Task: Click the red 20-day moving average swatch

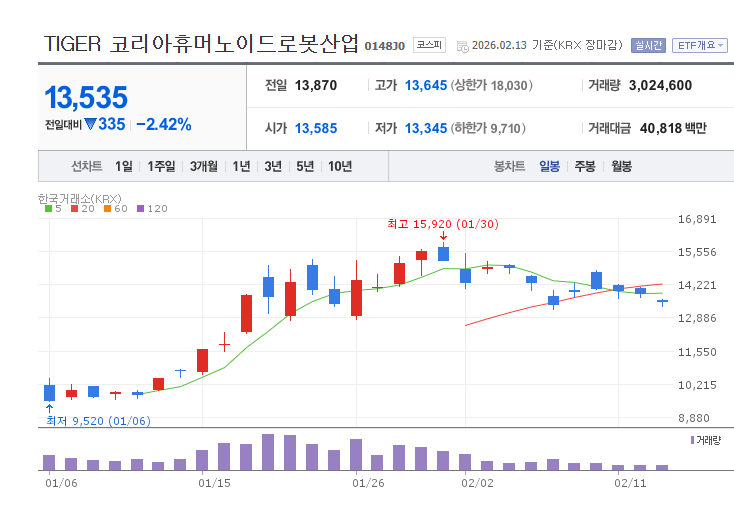Action: 74,209
